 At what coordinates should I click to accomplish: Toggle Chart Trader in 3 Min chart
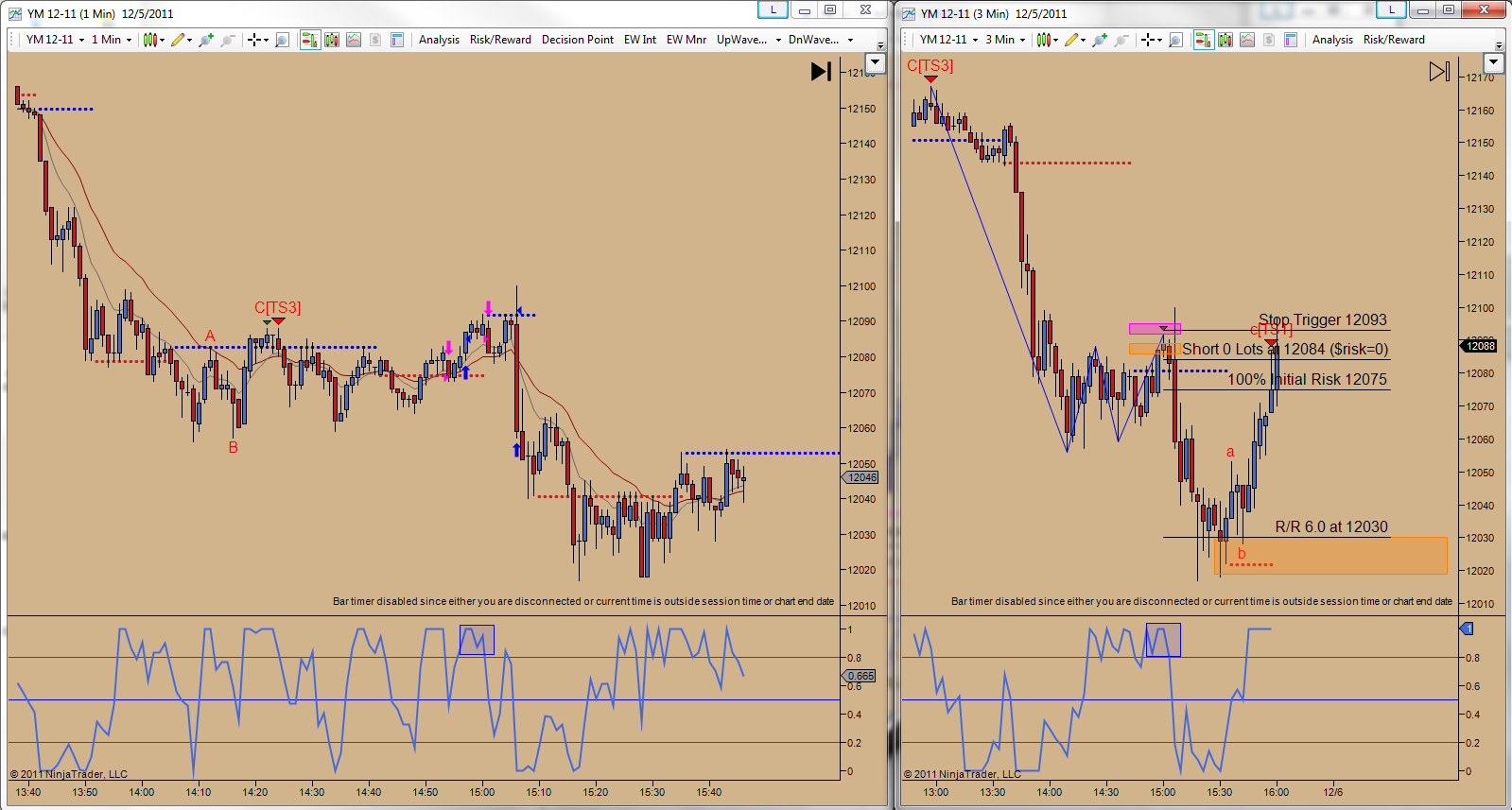1204,40
